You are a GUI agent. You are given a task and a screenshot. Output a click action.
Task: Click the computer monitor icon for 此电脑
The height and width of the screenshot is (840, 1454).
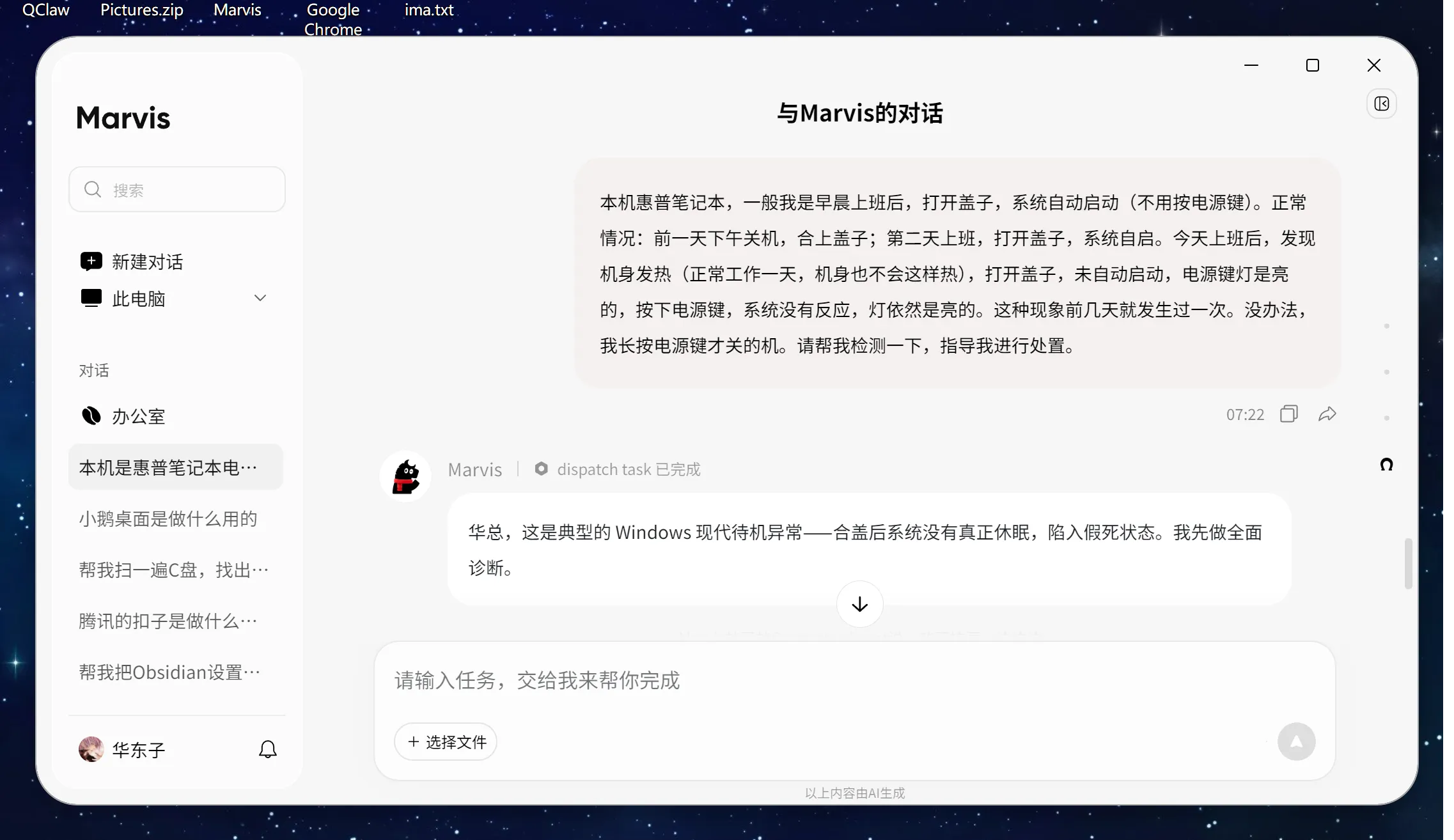[x=91, y=298]
